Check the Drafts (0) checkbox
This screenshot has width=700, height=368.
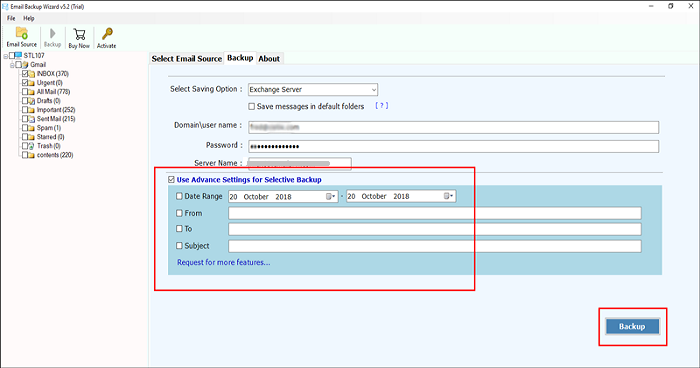tap(25, 101)
